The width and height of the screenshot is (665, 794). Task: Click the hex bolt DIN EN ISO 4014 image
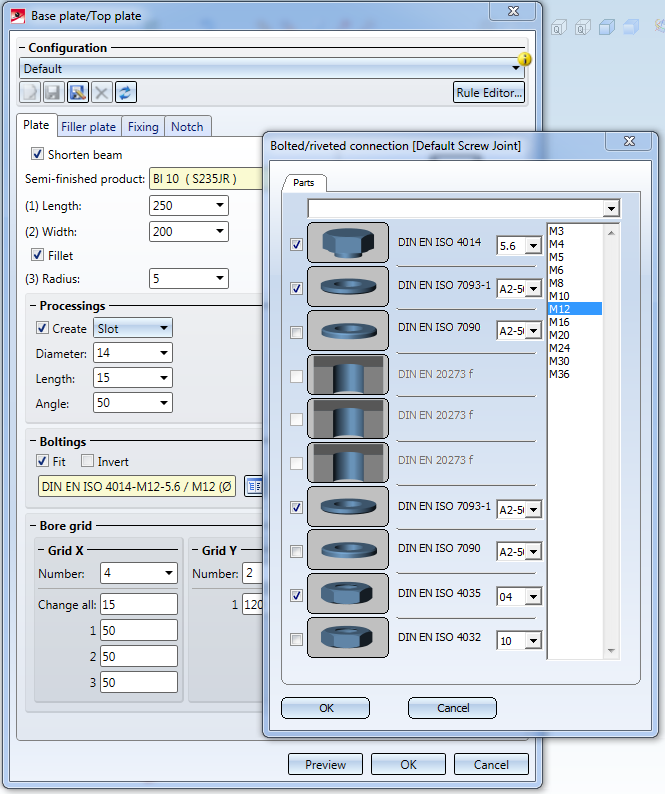coord(348,243)
